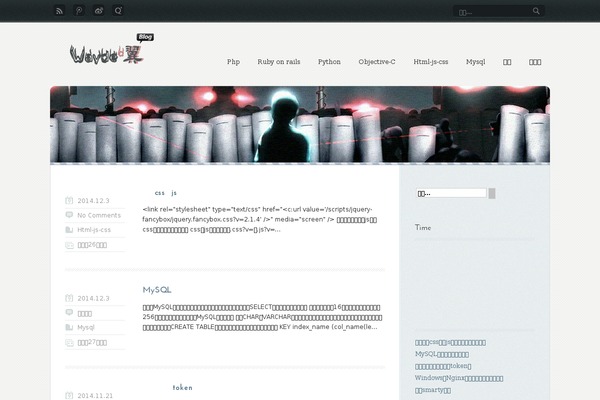This screenshot has height=400, width=600.
Task: Open the Ruby on rails menu item
Action: click(x=279, y=62)
